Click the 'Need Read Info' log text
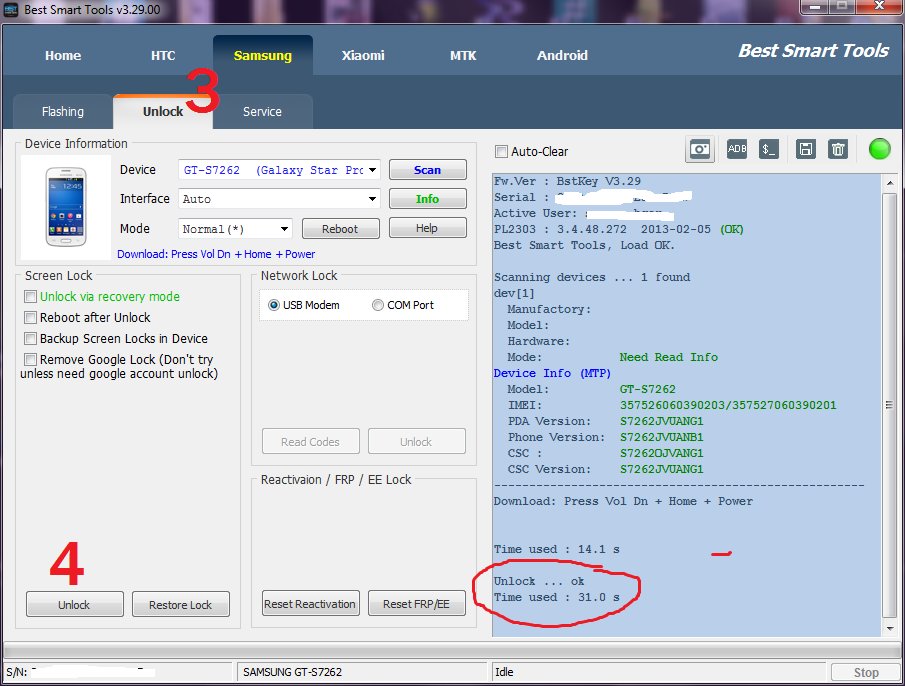This screenshot has width=905, height=686. tap(668, 357)
